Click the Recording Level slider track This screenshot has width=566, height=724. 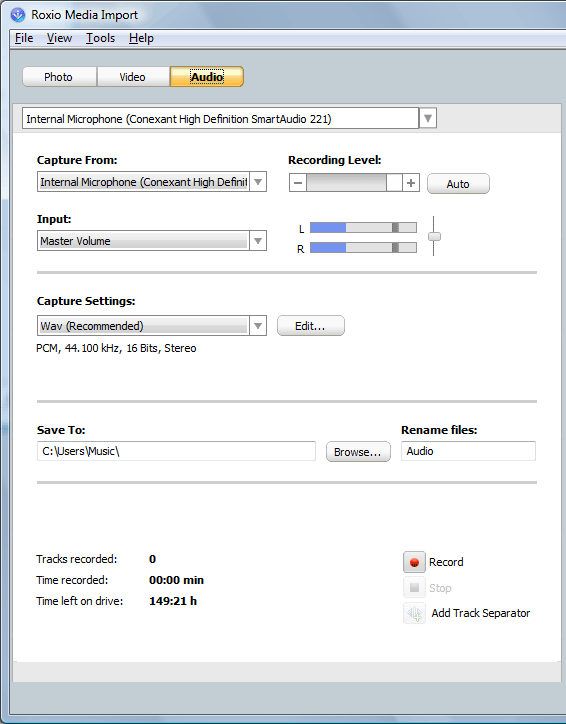pos(355,183)
